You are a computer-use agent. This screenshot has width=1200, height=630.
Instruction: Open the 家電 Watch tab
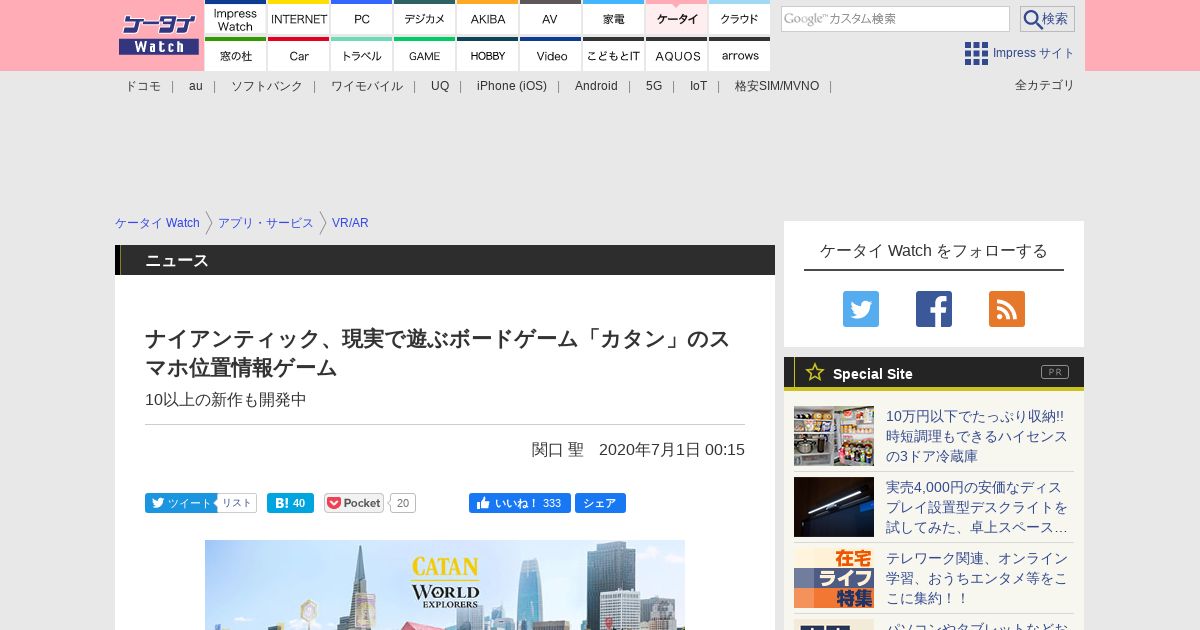click(614, 19)
